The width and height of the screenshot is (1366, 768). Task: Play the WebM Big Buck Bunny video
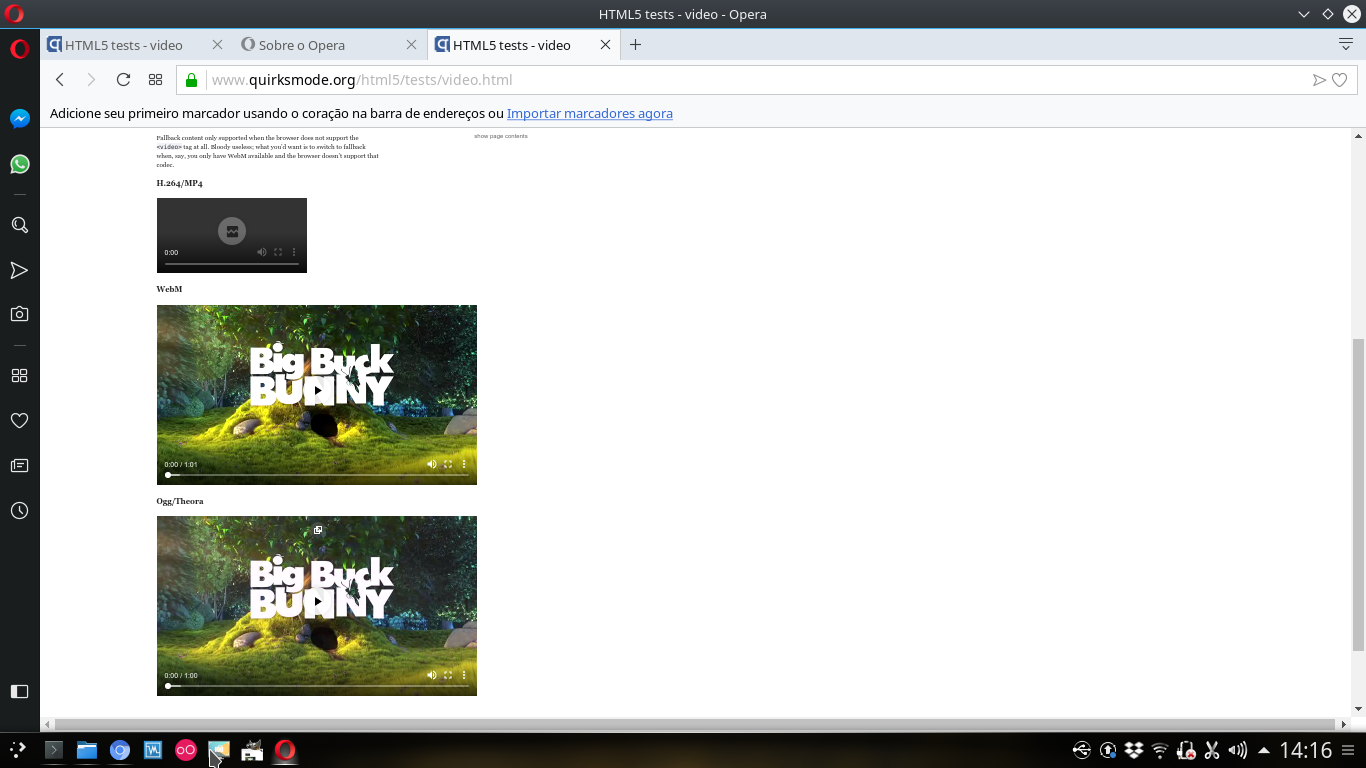tap(317, 391)
